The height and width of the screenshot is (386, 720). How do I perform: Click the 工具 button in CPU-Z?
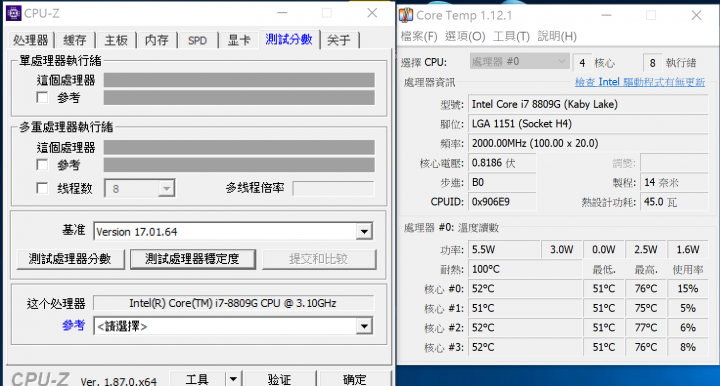(x=197, y=379)
